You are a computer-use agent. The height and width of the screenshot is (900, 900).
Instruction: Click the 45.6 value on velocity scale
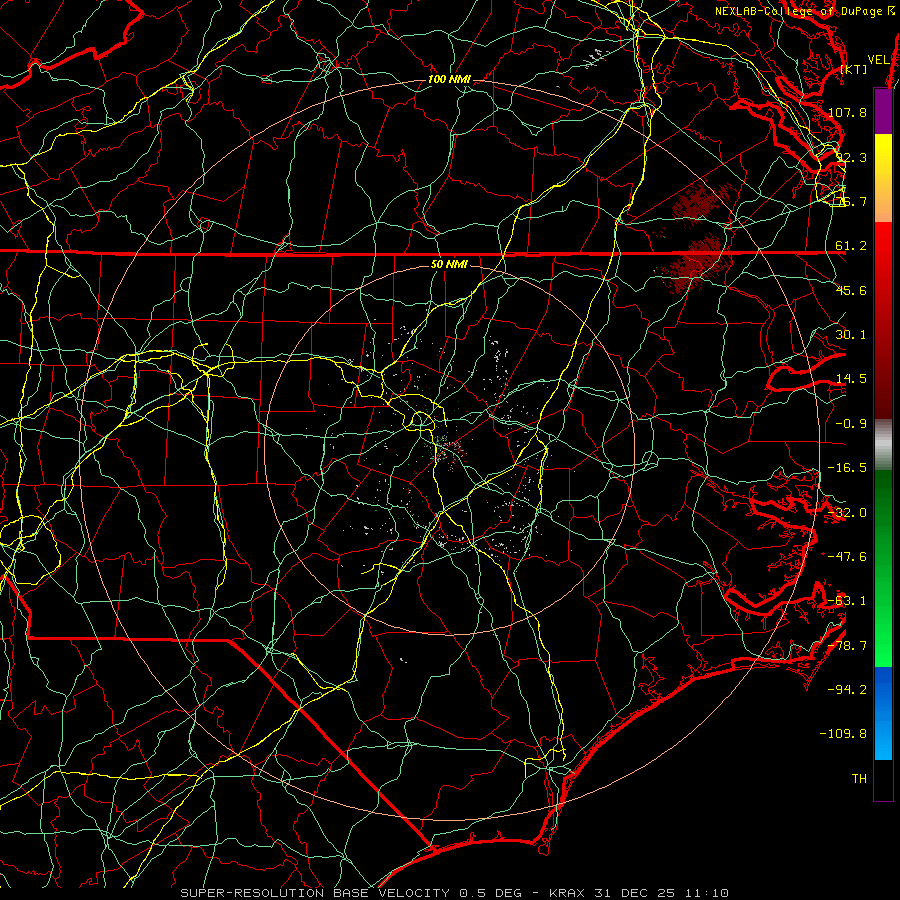[x=851, y=290]
